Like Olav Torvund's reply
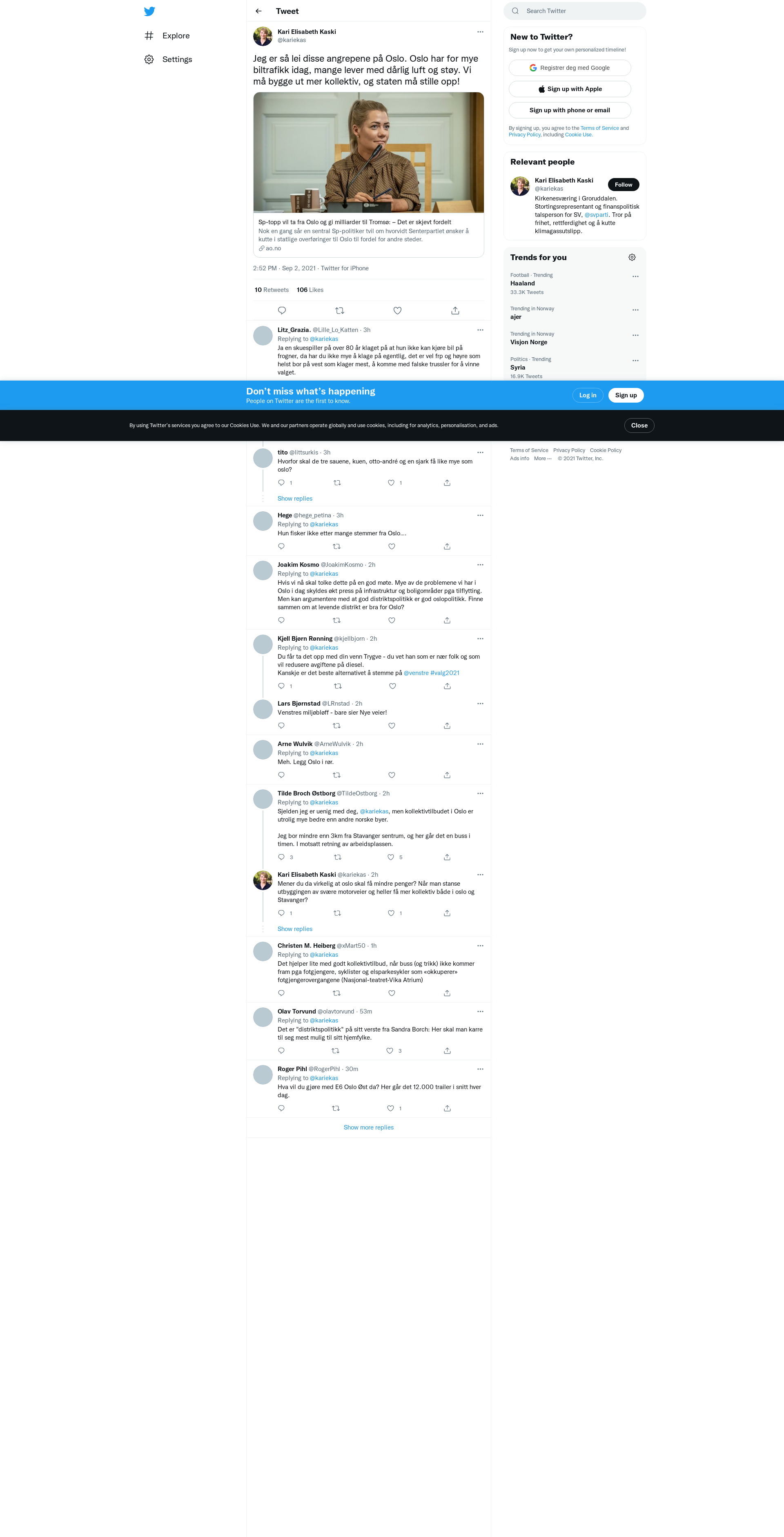This screenshot has height=1537, width=784. click(x=390, y=1051)
